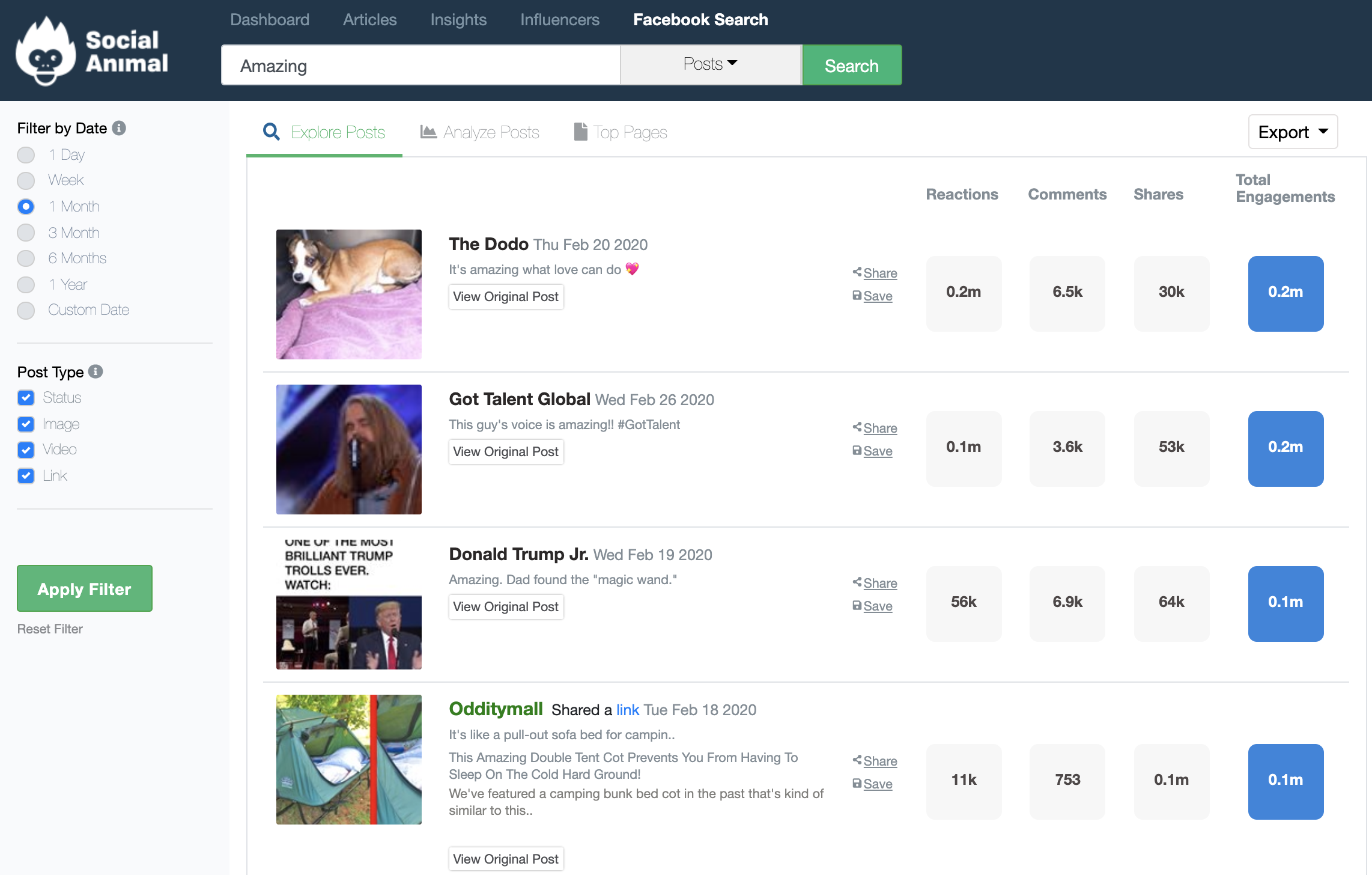Click share icon for The Dodo post
Viewport: 1372px width, 875px height.
857,272
